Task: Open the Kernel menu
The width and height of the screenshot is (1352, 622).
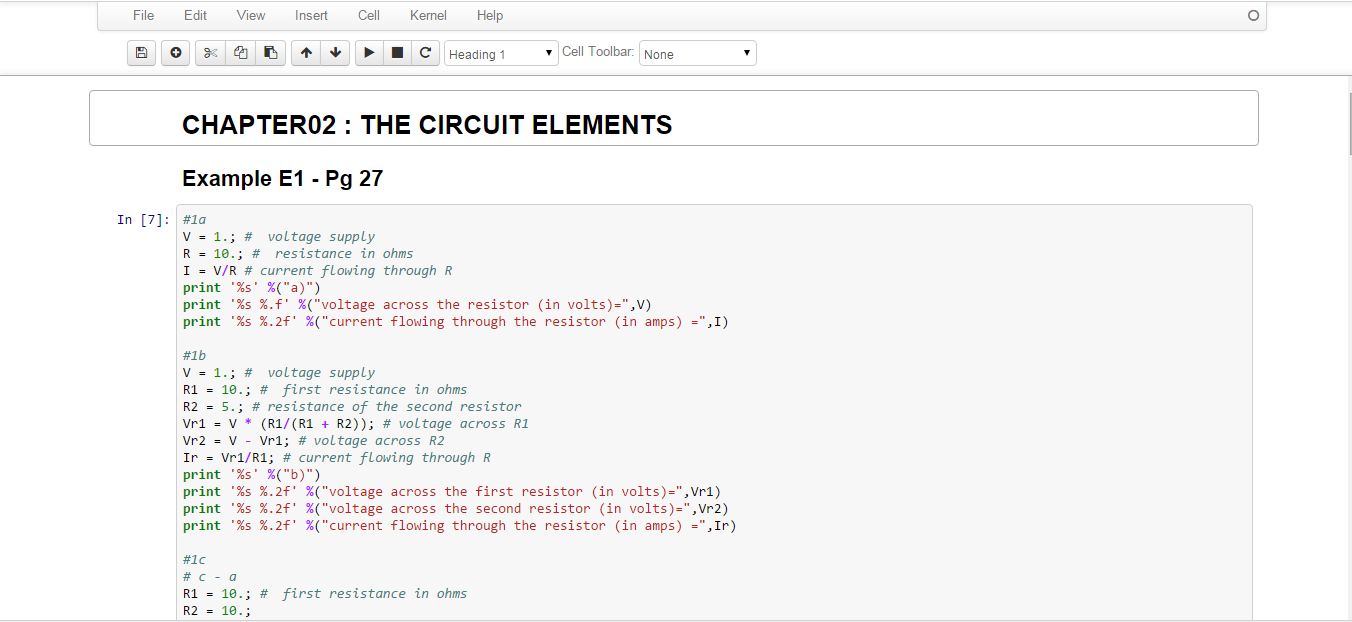Action: pyautogui.click(x=428, y=15)
